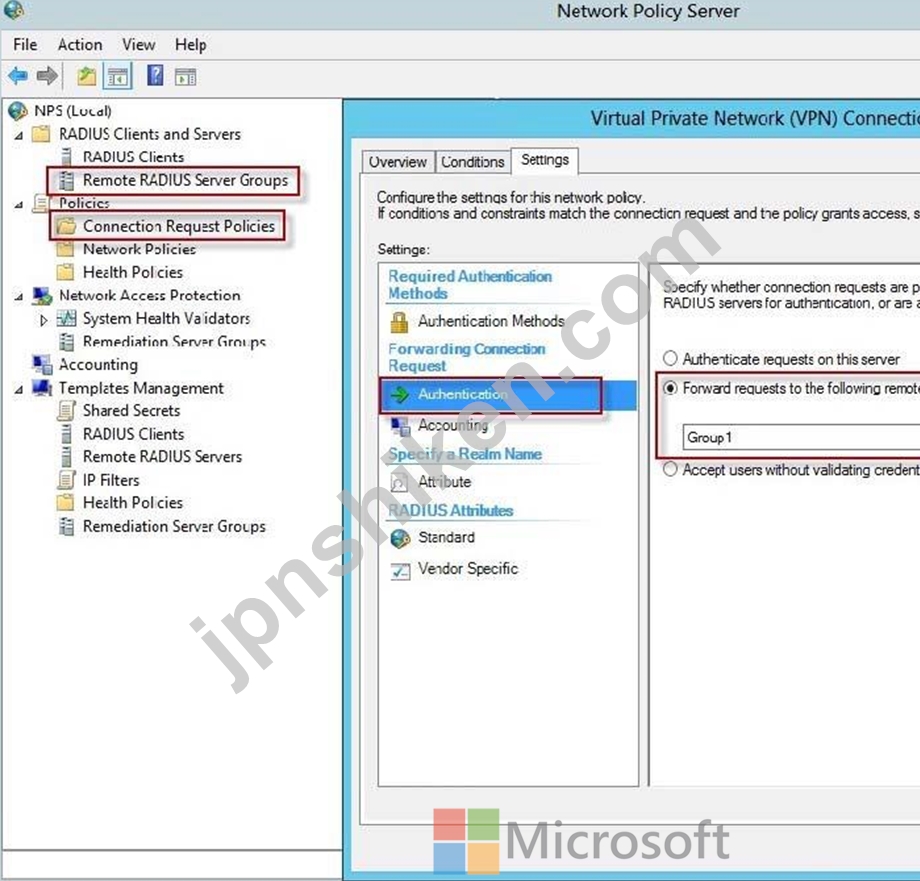Viewport: 920px width, 881px height.
Task: Click the grey Forward arrow in toolbar
Action: coord(47,76)
